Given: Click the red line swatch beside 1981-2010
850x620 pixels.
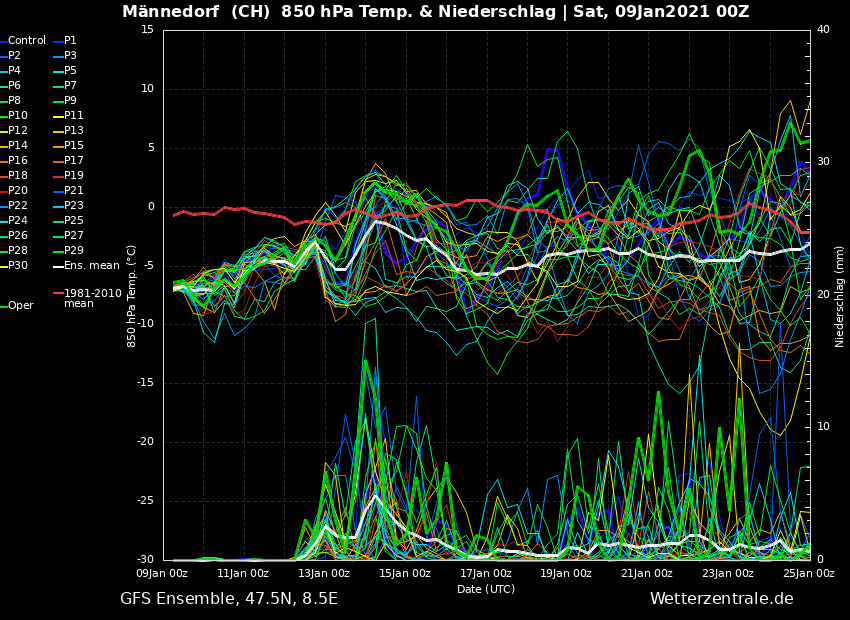Looking at the screenshot, I should click(x=58, y=294).
